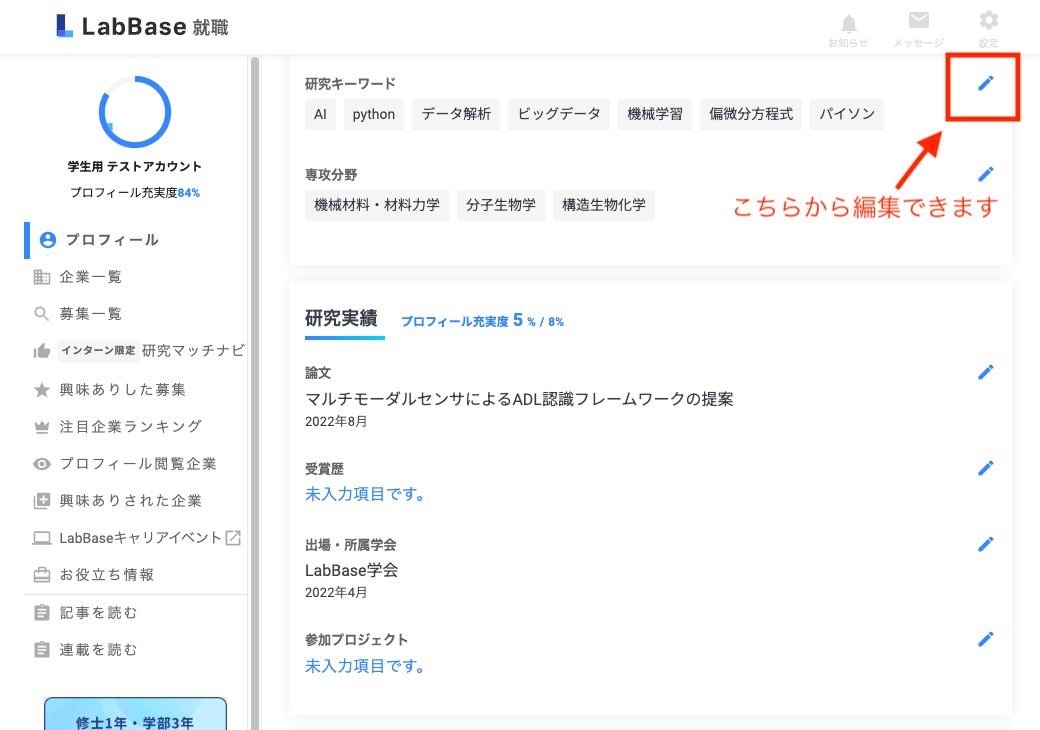Open messages envelope icon
Image resolution: width=1040 pixels, height=730 pixels.
(x=918, y=28)
